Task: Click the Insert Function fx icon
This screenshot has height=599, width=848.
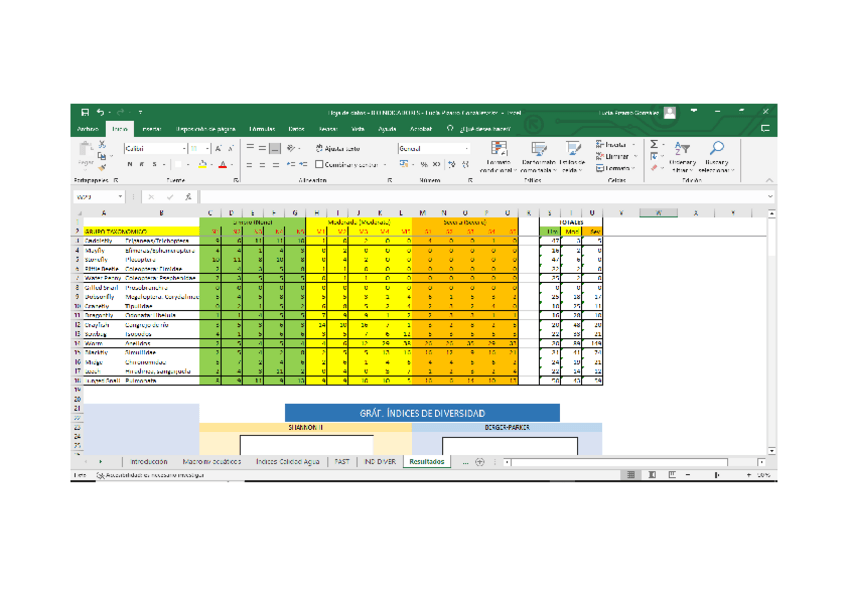Action: coord(188,197)
